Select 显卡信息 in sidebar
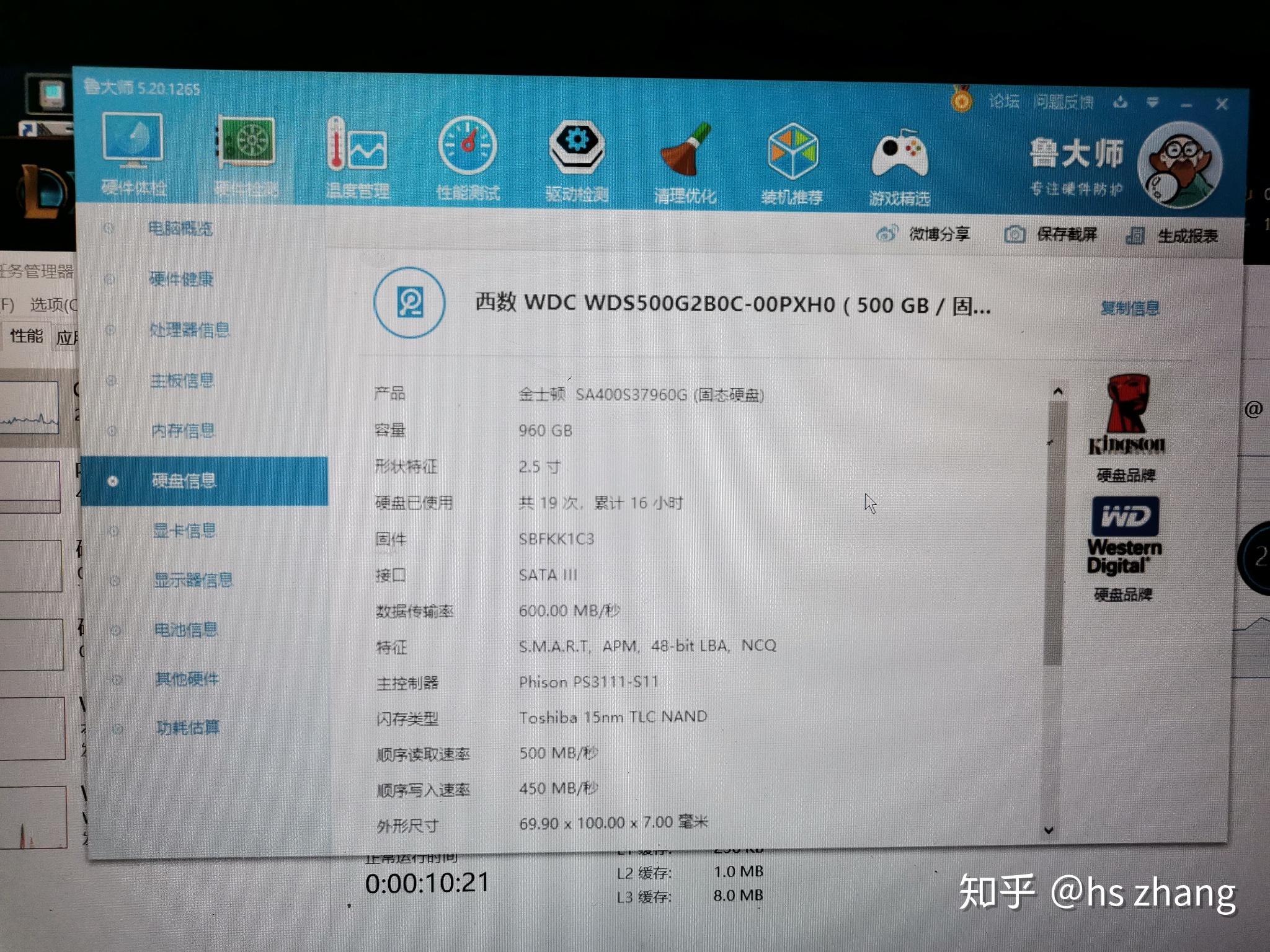The height and width of the screenshot is (952, 1270). click(185, 531)
